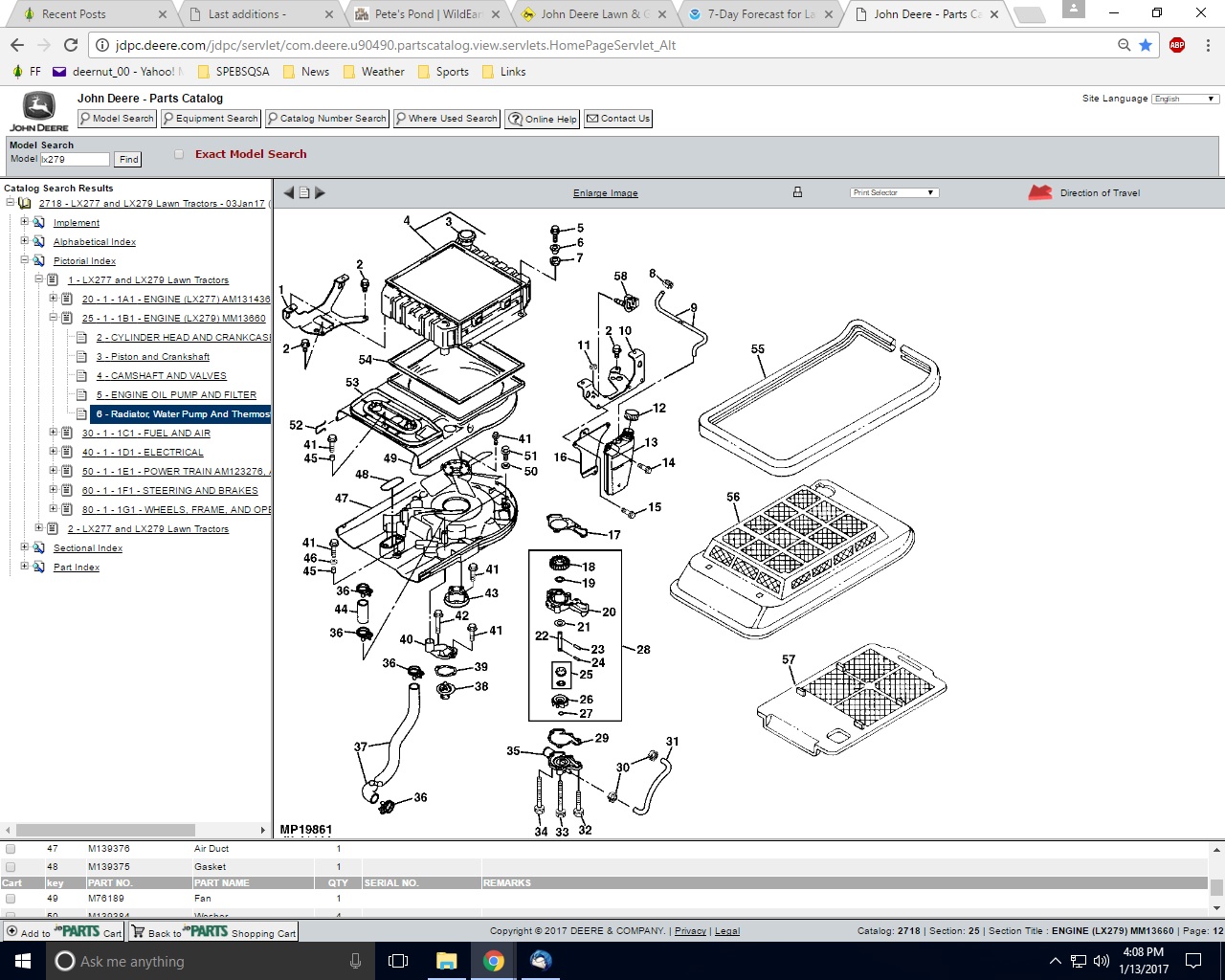Click notepad icon beside FUEL AND AIR
This screenshot has height=980, width=1225.
click(67, 433)
